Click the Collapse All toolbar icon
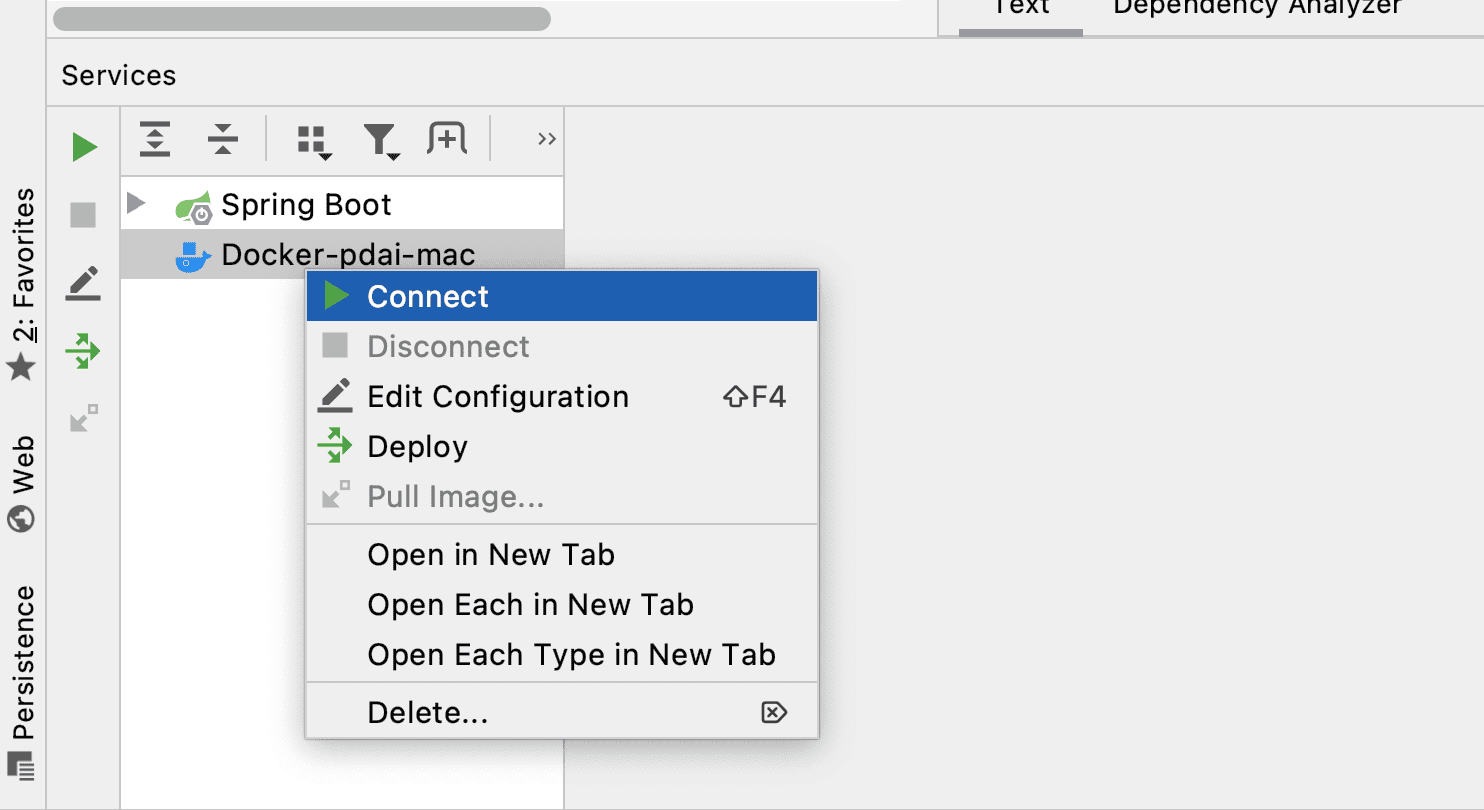 point(223,139)
